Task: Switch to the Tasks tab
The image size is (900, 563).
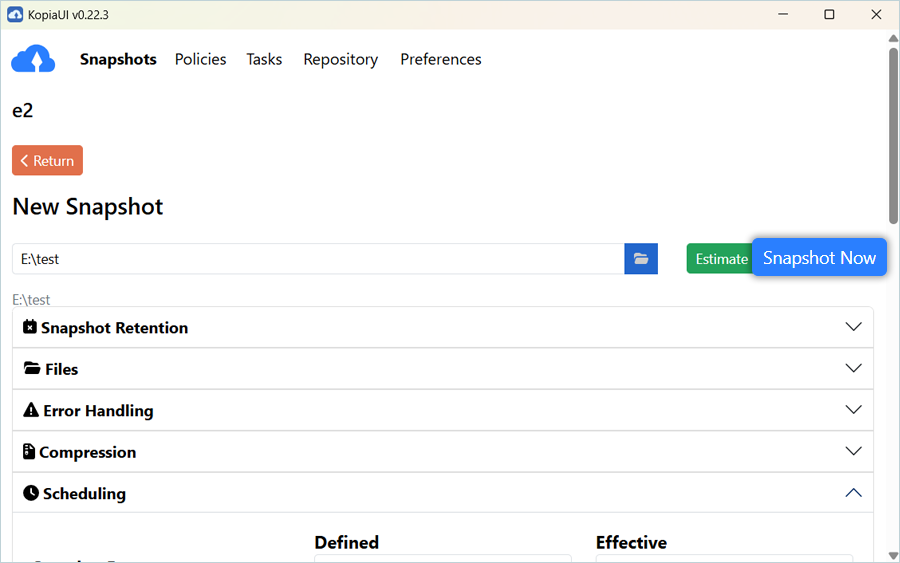Action: [x=264, y=60]
